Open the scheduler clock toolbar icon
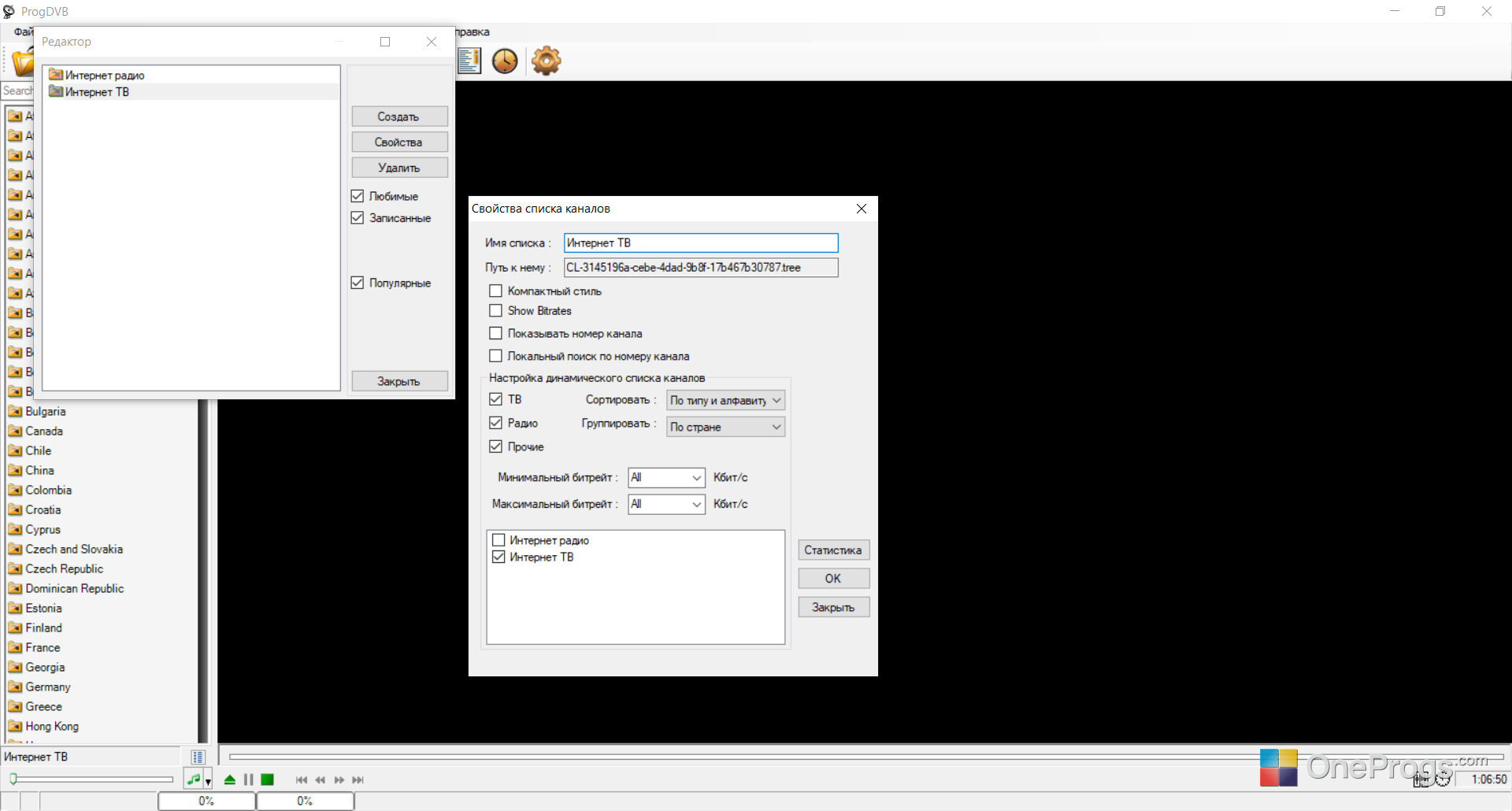The image size is (1512, 811). tap(505, 61)
